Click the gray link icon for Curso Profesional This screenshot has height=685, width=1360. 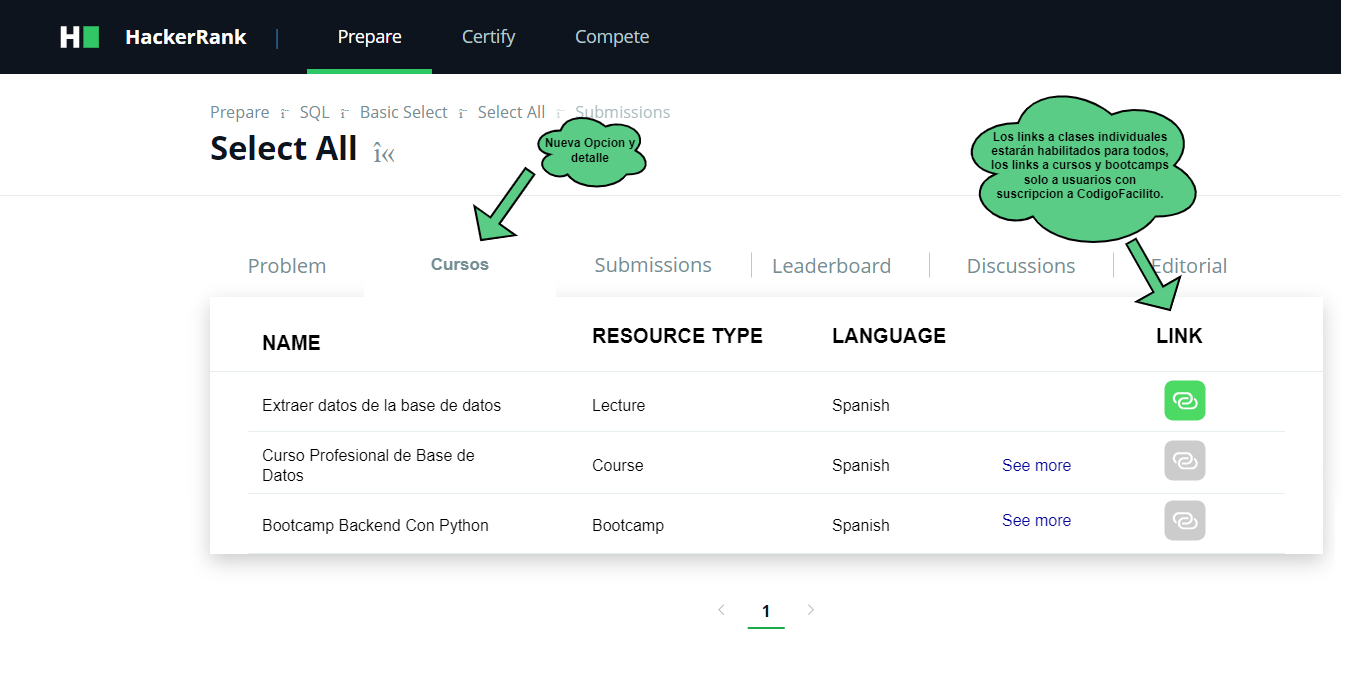[1185, 461]
